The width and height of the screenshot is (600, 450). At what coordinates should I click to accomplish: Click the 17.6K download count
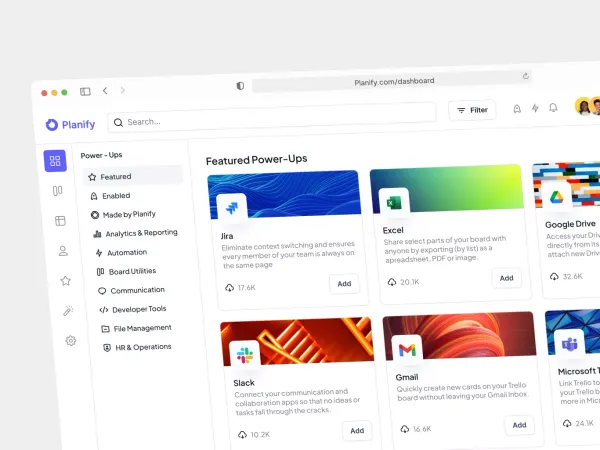coord(246,287)
